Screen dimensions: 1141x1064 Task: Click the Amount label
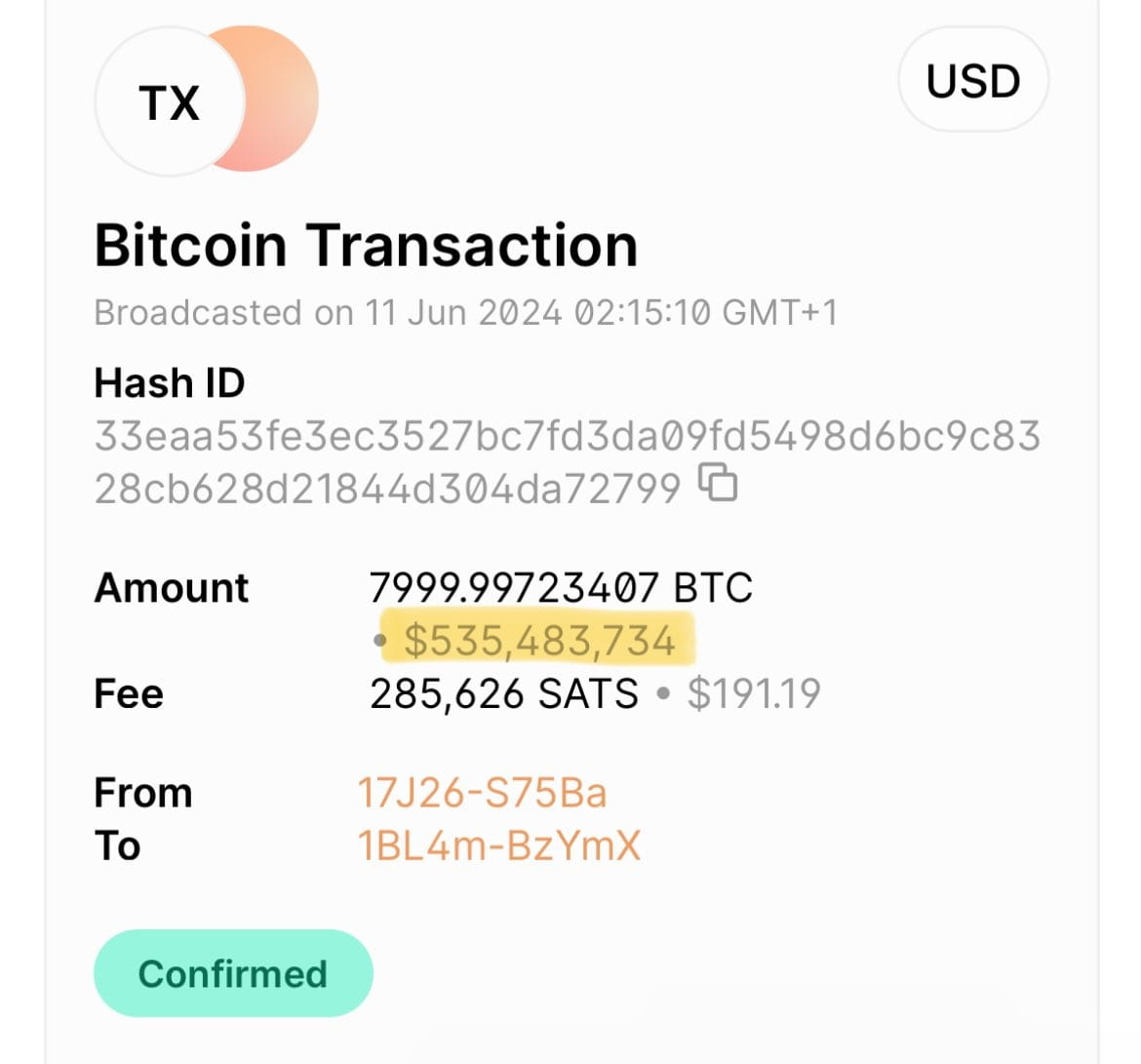pos(172,588)
